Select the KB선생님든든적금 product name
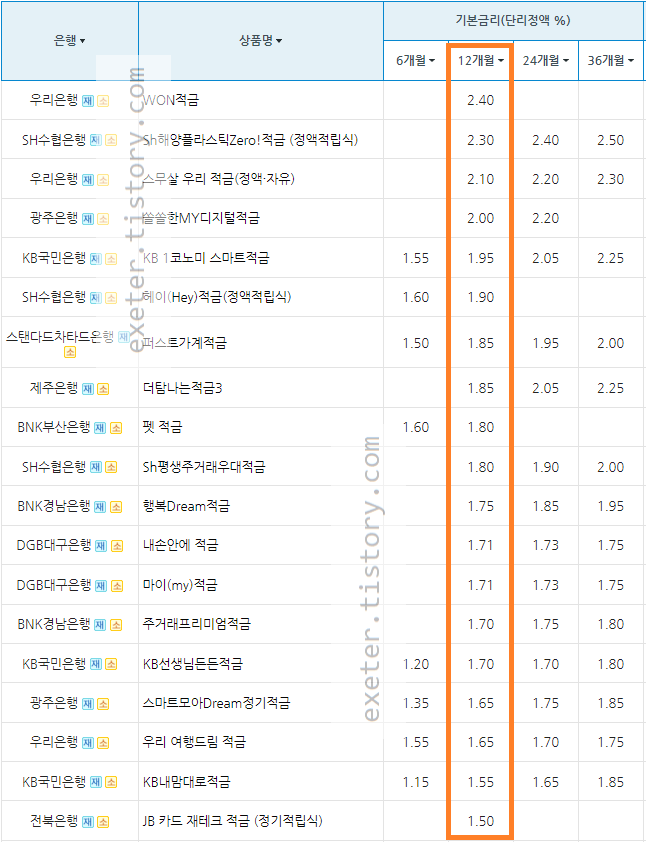The width and height of the screenshot is (646, 842). 192,664
